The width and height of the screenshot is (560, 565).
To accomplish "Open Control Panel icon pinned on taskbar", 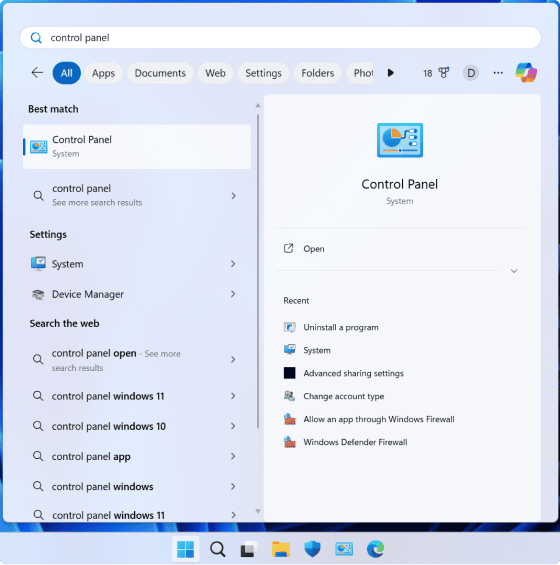I will pos(344,549).
